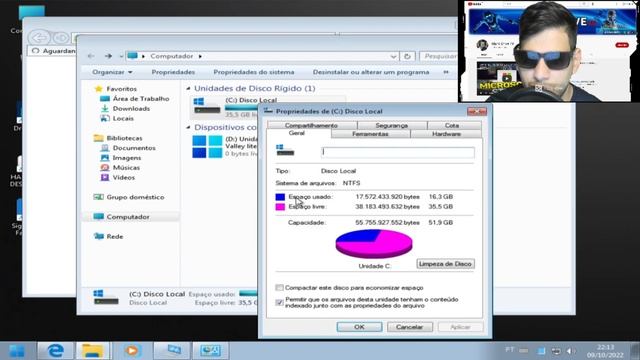The image size is (640, 360).
Task: Click the volume speaker tray icon
Action: click(571, 351)
